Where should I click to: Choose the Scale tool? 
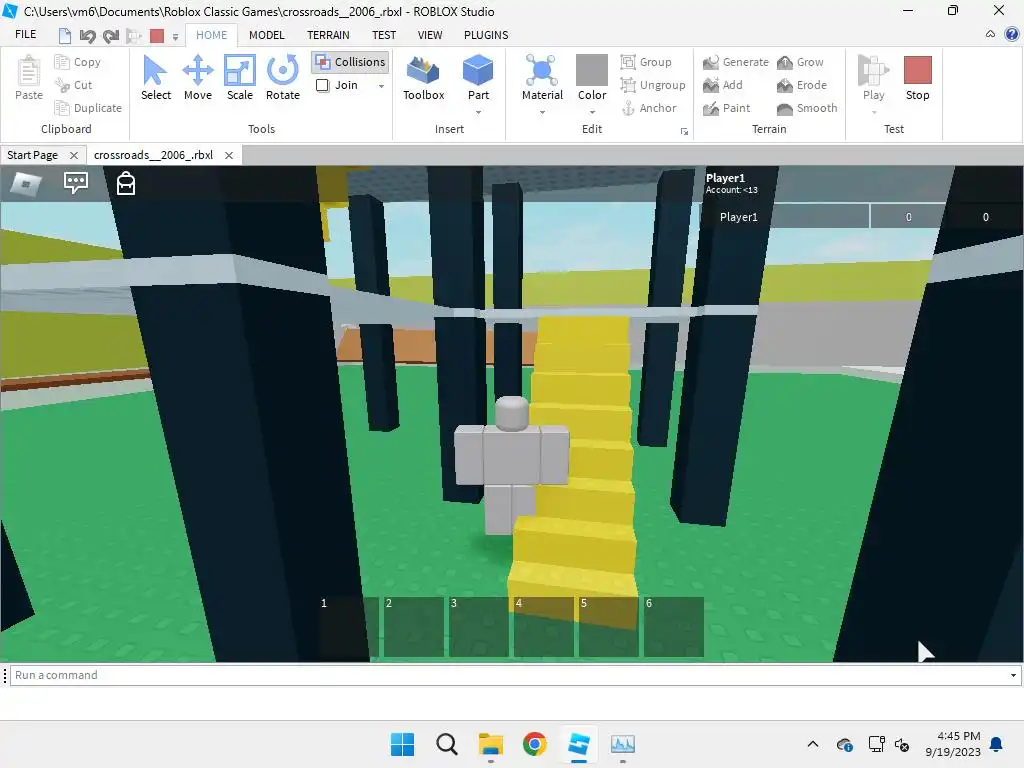[x=240, y=78]
